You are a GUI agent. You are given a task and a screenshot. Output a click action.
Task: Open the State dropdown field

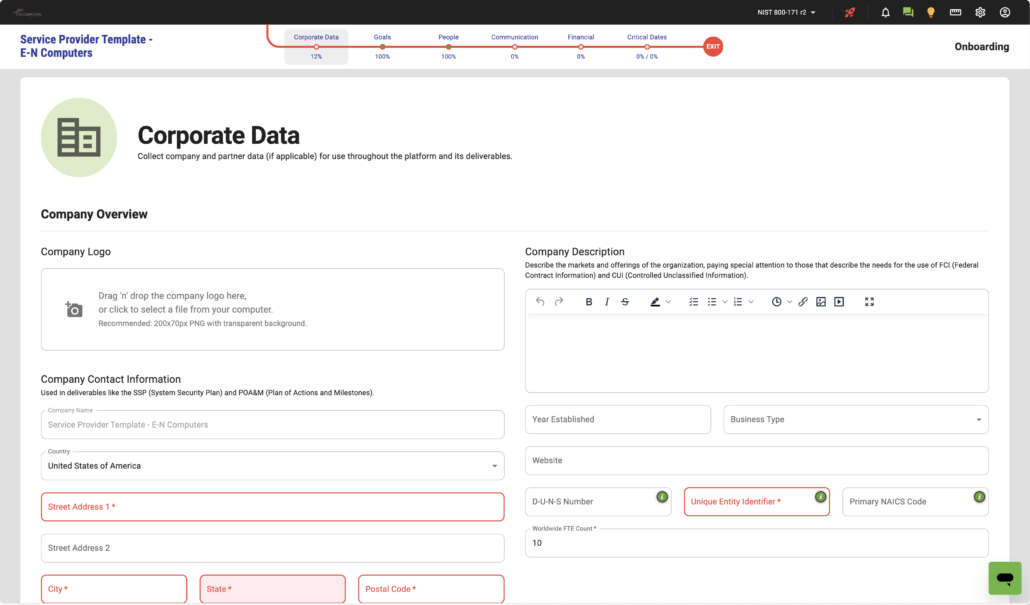(273, 589)
